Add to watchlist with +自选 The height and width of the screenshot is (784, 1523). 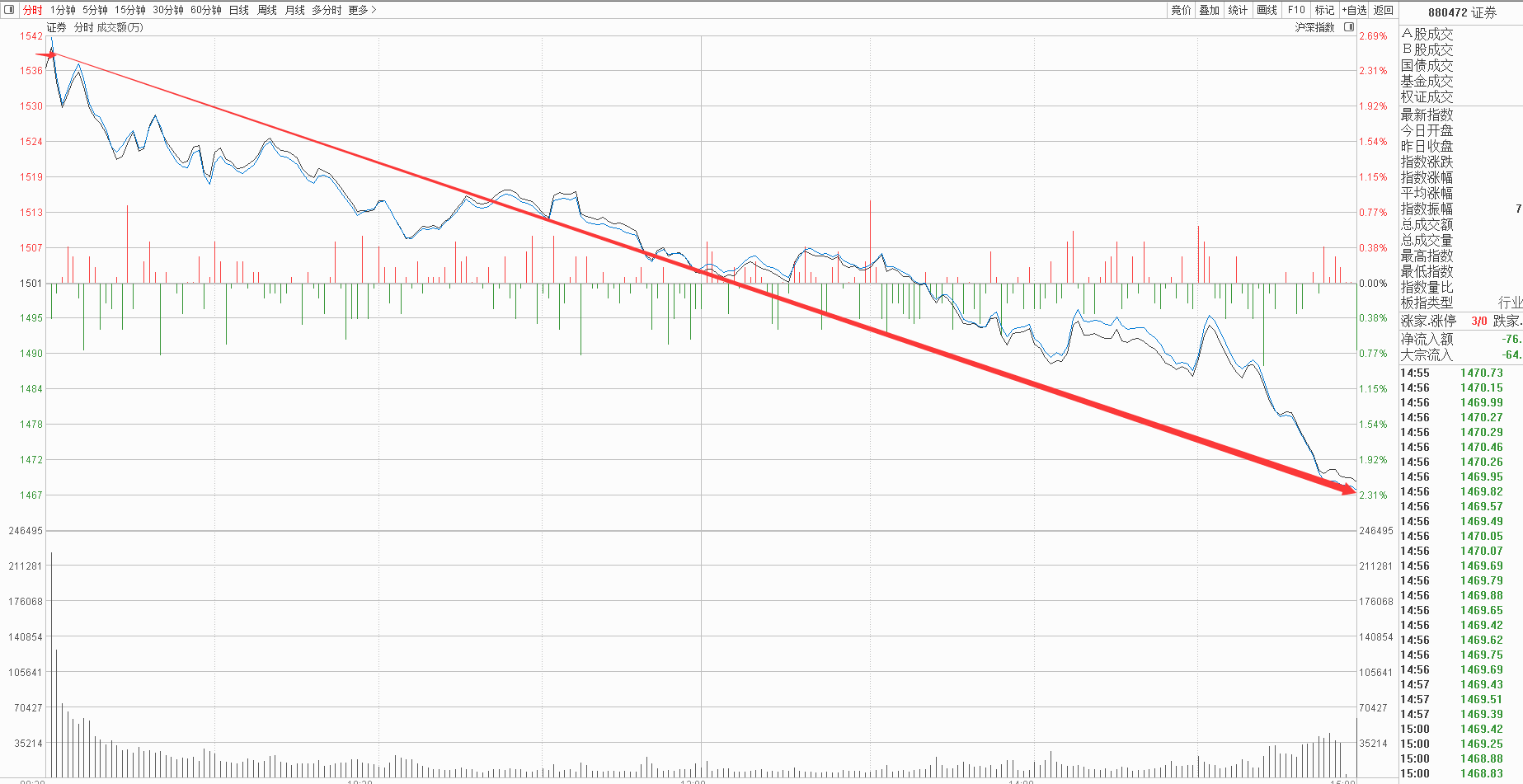pos(1354,10)
